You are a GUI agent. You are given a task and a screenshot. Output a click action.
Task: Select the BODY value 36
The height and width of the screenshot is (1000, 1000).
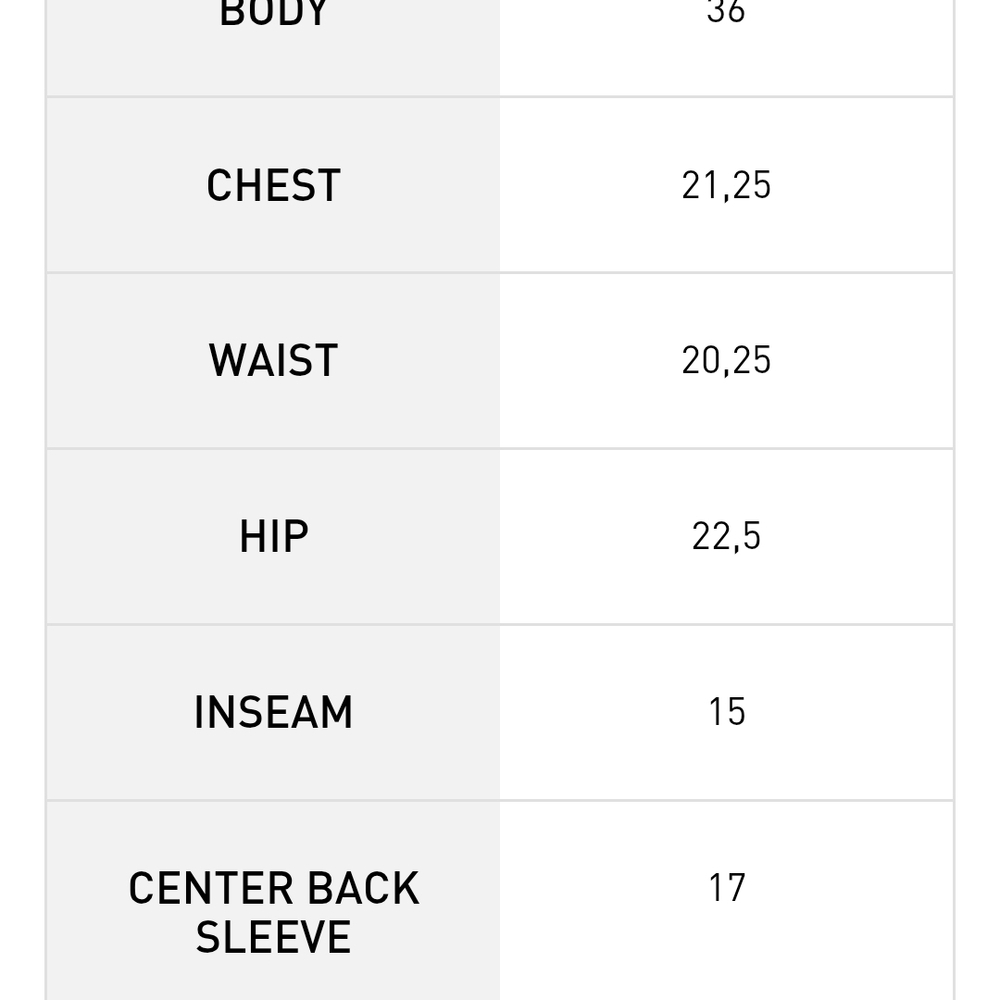pyautogui.click(x=726, y=11)
